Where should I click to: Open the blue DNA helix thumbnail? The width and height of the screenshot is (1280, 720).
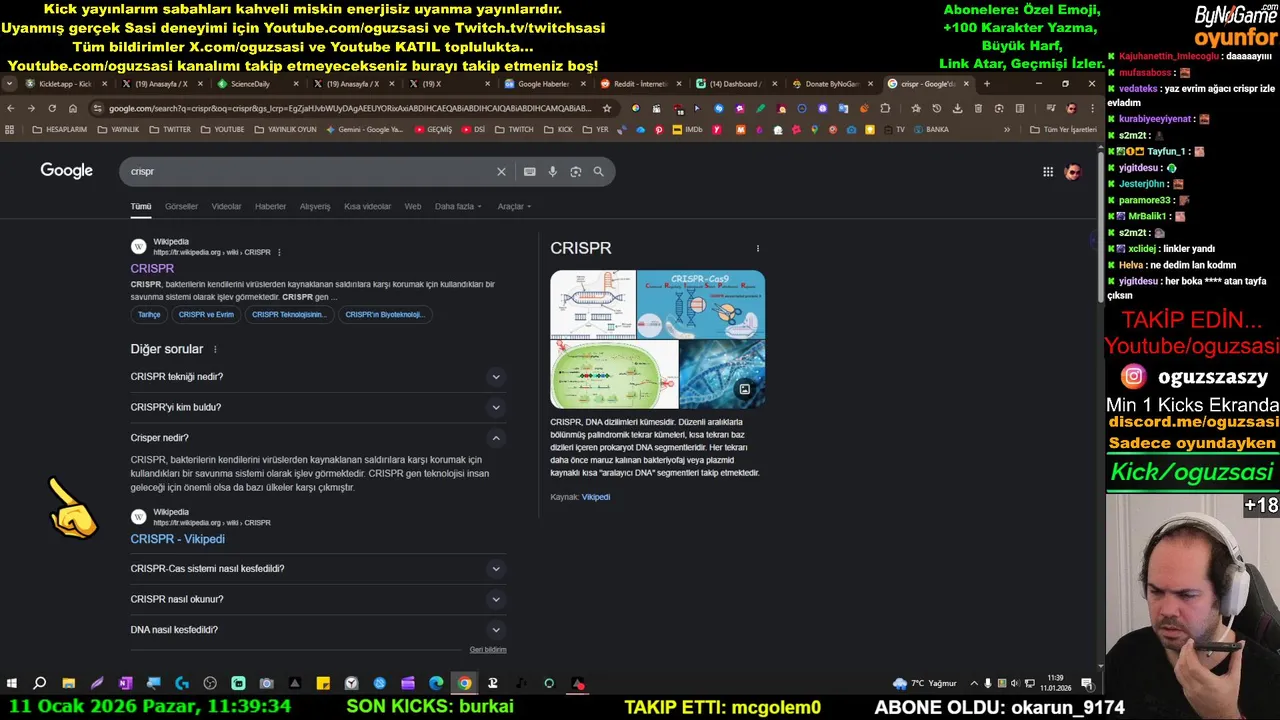tap(722, 374)
